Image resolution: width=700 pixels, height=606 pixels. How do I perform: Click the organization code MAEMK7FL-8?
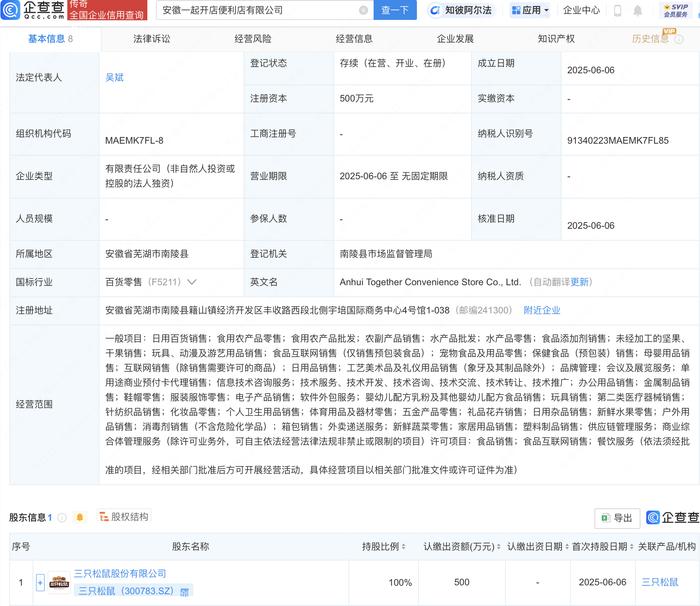click(134, 140)
